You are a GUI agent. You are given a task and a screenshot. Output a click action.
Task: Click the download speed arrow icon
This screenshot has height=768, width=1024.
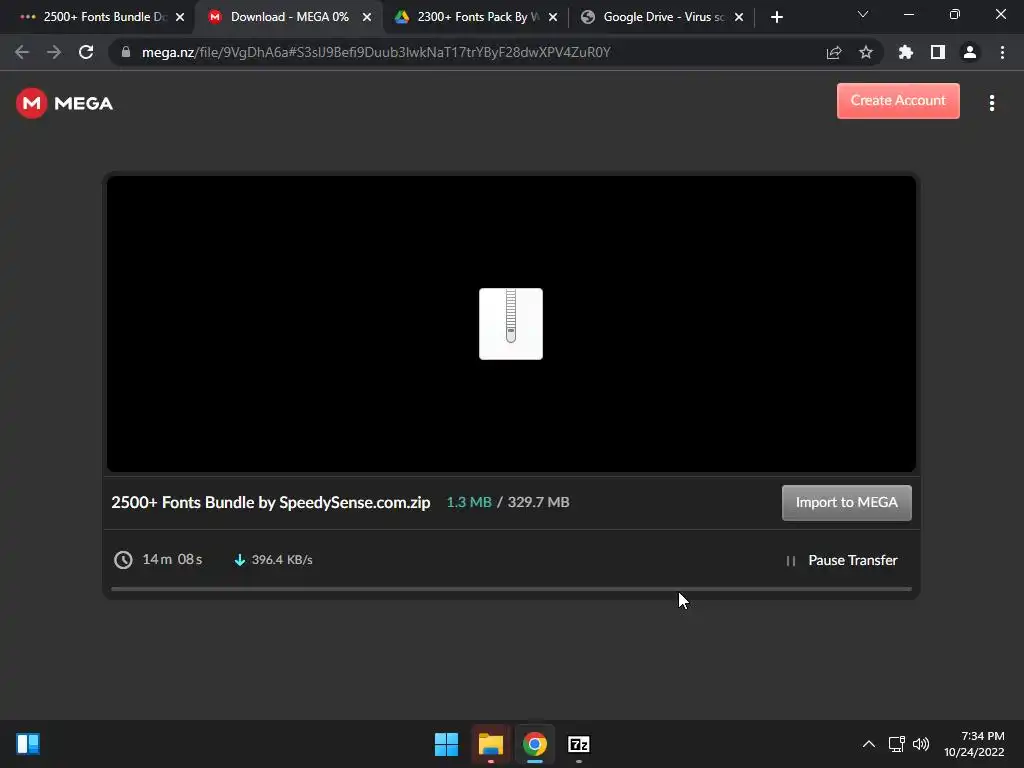click(240, 560)
